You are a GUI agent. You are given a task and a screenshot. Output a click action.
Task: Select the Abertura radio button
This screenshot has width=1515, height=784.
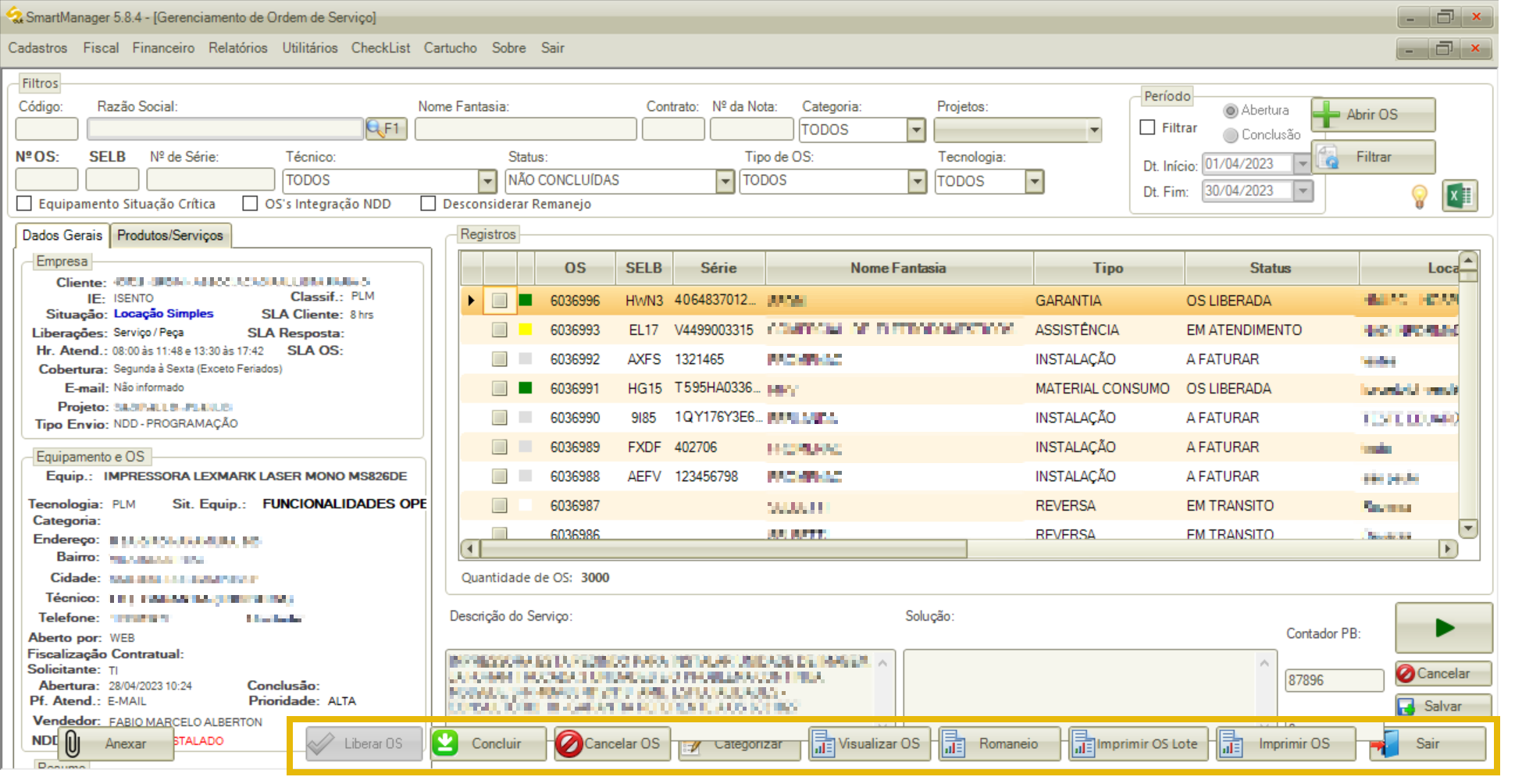[1231, 111]
